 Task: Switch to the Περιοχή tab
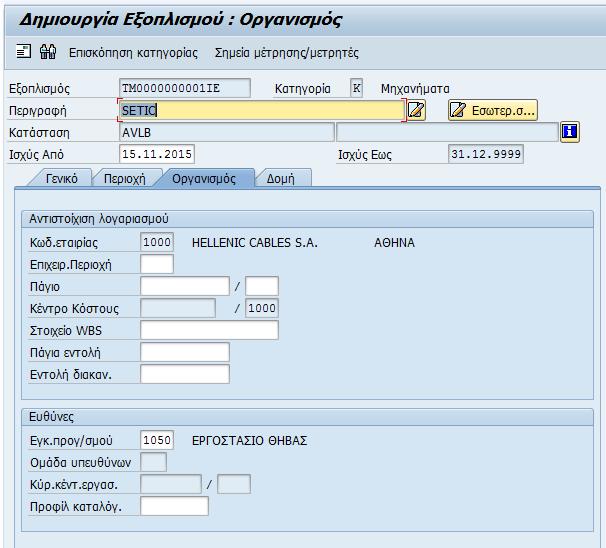point(124,179)
